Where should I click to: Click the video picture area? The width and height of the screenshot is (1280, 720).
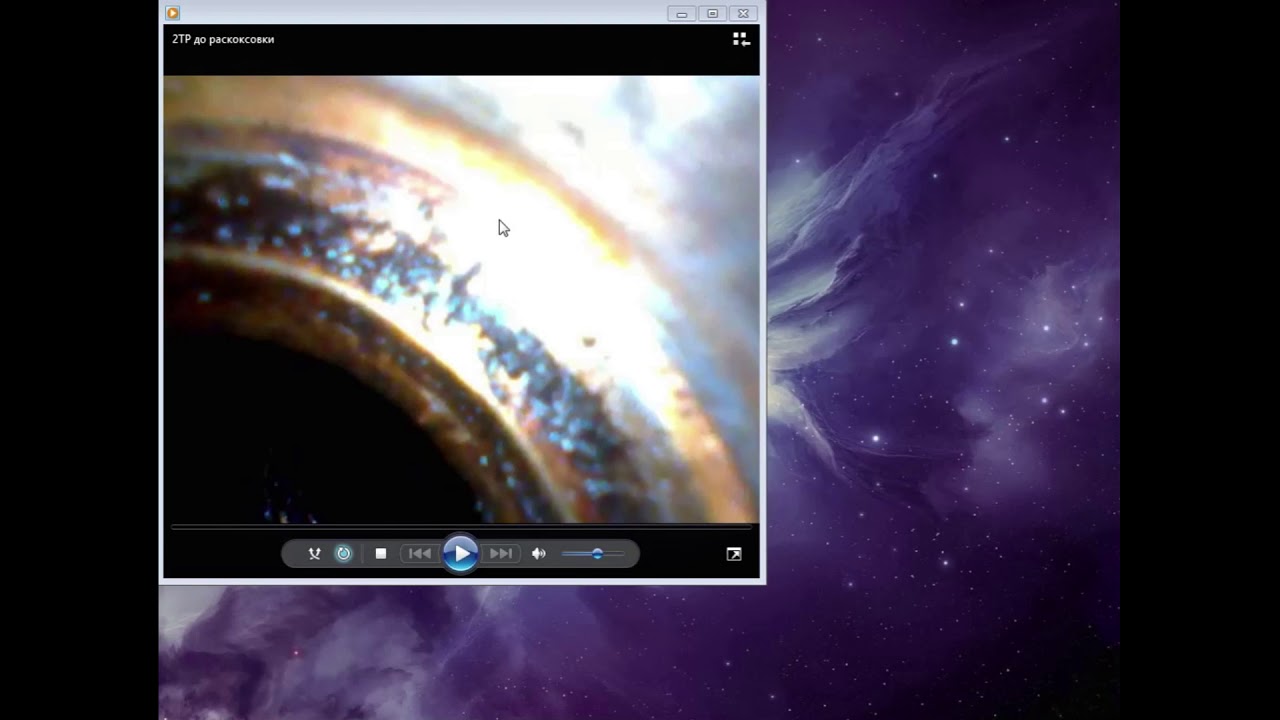point(461,299)
